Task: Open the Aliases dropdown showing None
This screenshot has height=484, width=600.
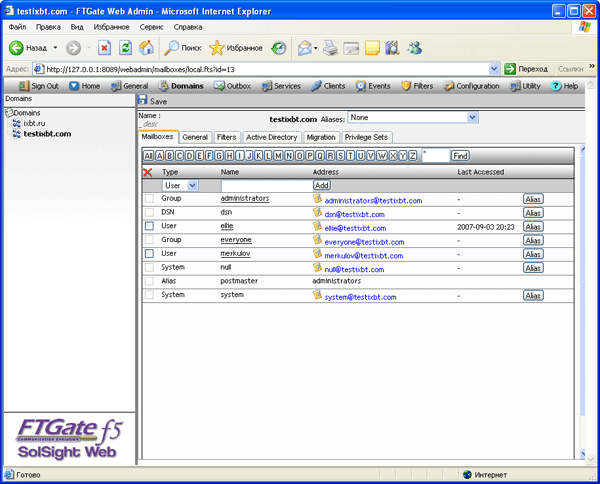Action: pos(473,117)
